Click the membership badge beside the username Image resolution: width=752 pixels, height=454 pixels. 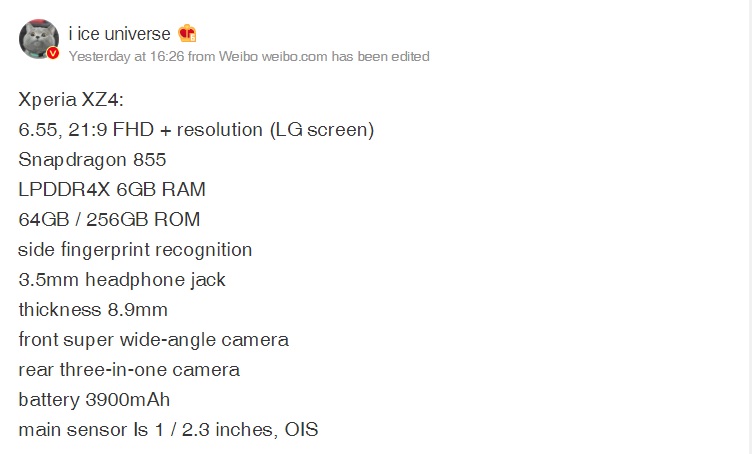(x=188, y=35)
